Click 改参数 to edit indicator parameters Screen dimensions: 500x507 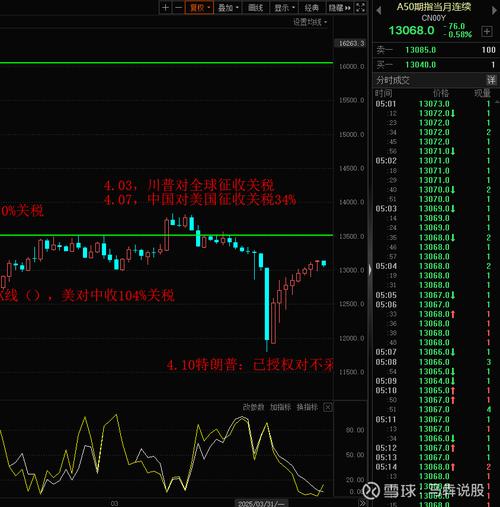pyautogui.click(x=253, y=407)
